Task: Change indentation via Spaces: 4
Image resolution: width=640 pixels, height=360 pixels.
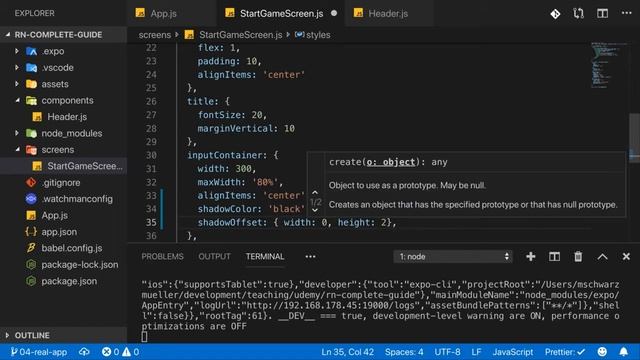Action: (404, 351)
